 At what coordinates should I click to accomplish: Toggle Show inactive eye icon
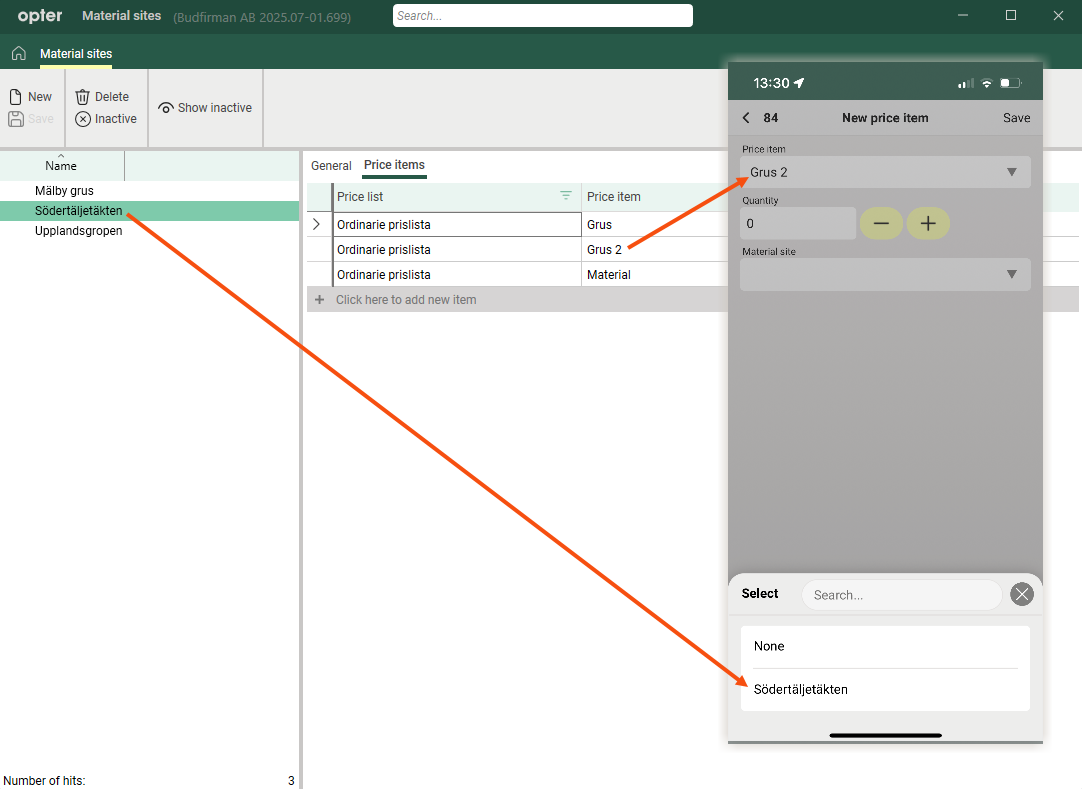click(x=166, y=108)
